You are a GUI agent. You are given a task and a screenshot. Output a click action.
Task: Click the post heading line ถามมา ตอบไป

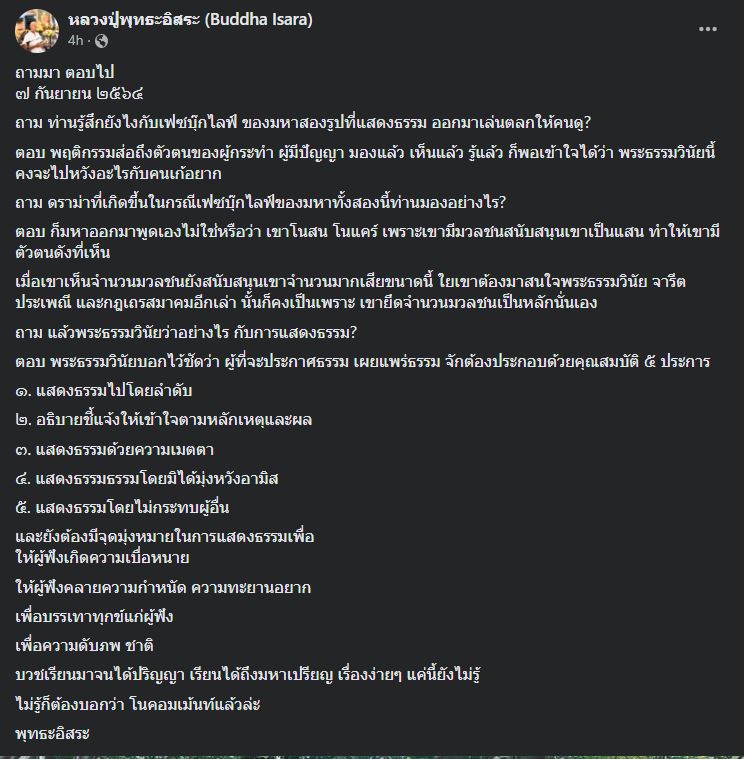pyautogui.click(x=65, y=72)
